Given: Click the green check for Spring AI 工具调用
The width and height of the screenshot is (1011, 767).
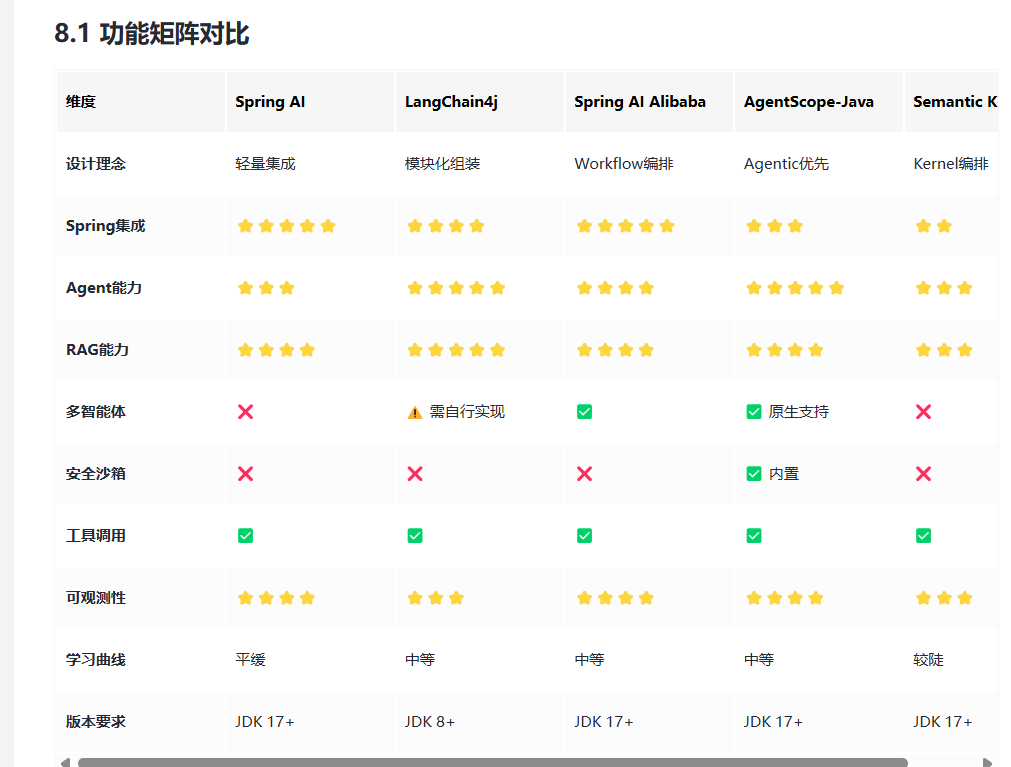Looking at the screenshot, I should pyautogui.click(x=246, y=536).
